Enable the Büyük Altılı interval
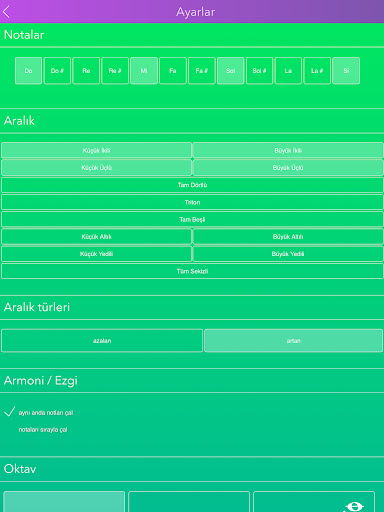Viewport: 384px width, 512px height. (x=288, y=237)
